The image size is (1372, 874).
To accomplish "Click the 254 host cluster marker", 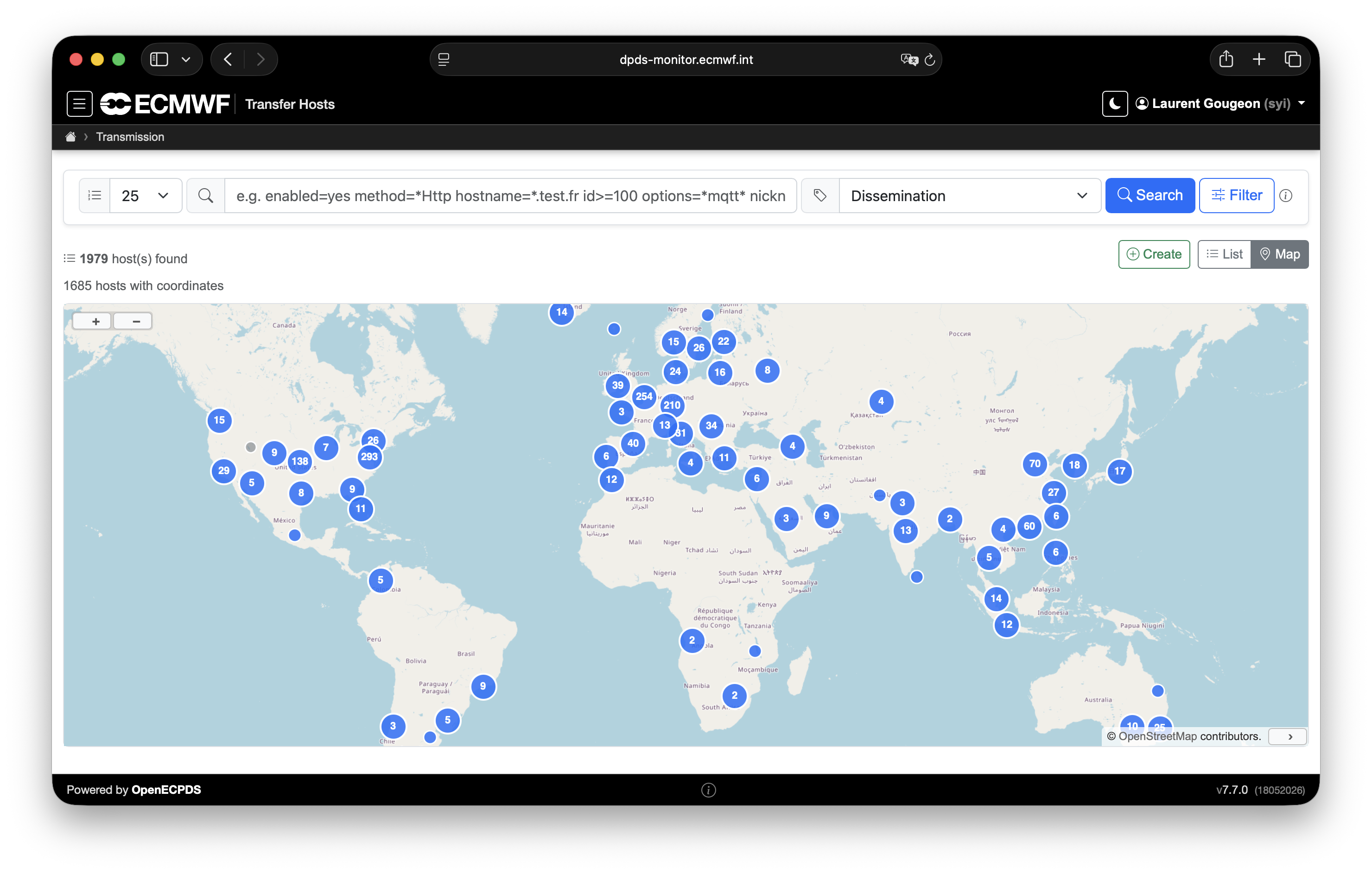I will [x=644, y=397].
